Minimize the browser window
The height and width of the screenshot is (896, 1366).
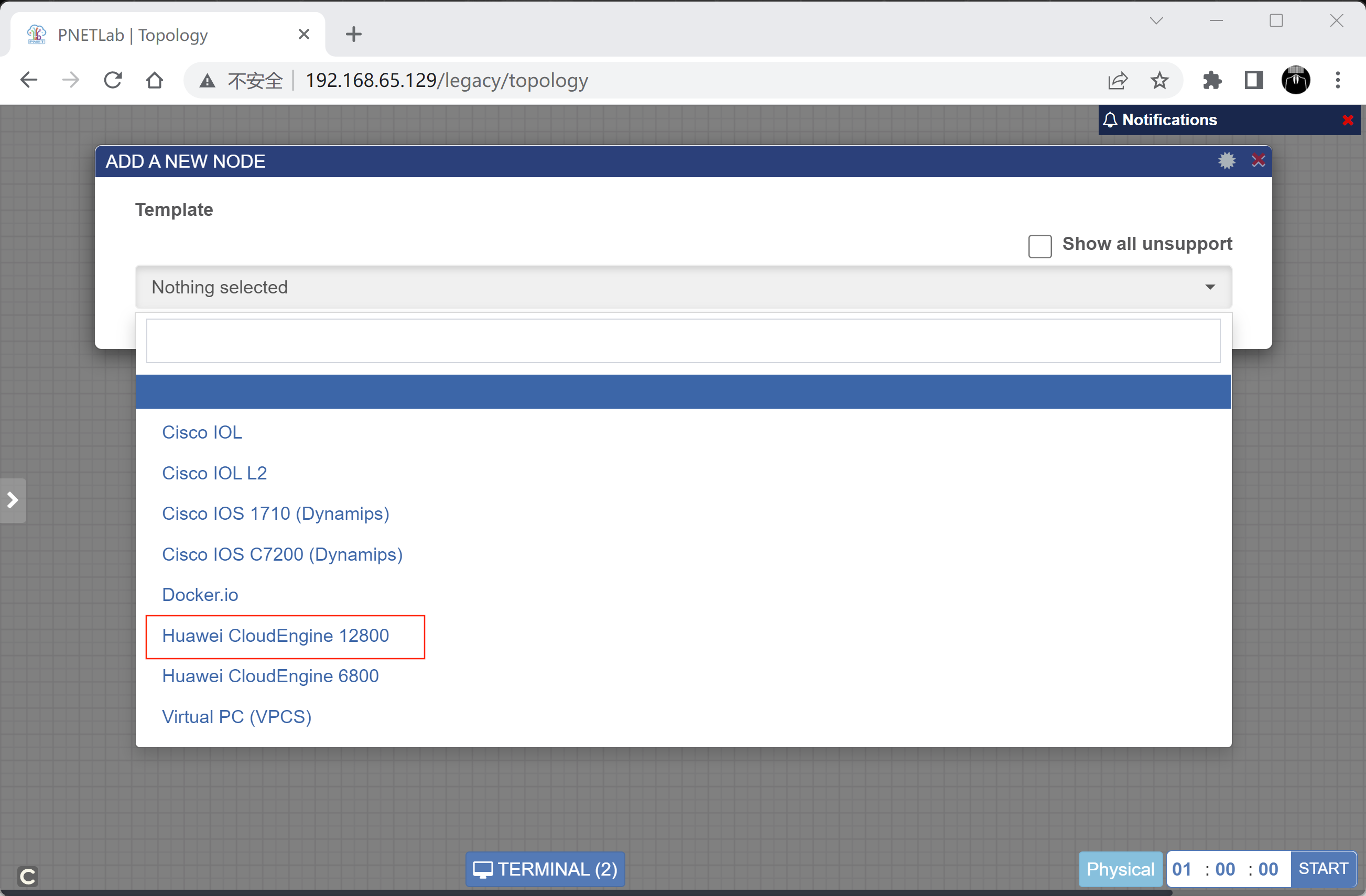pyautogui.click(x=1216, y=20)
